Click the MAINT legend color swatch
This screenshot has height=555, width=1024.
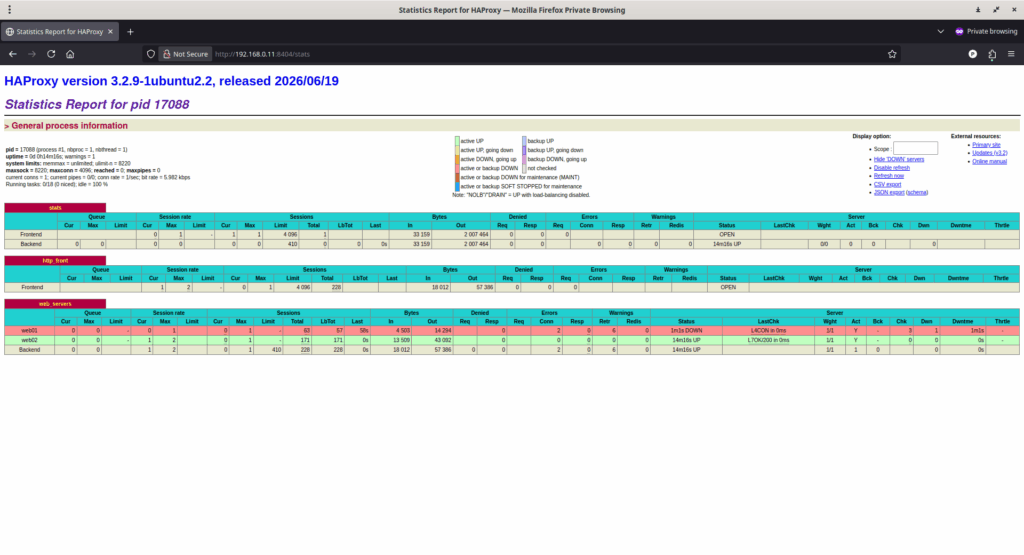click(457, 178)
